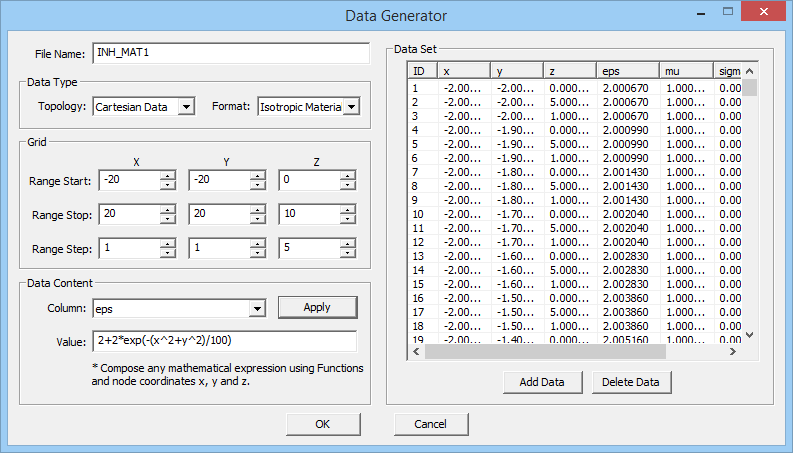Confirm with the OK button
The height and width of the screenshot is (453, 793).
323,424
